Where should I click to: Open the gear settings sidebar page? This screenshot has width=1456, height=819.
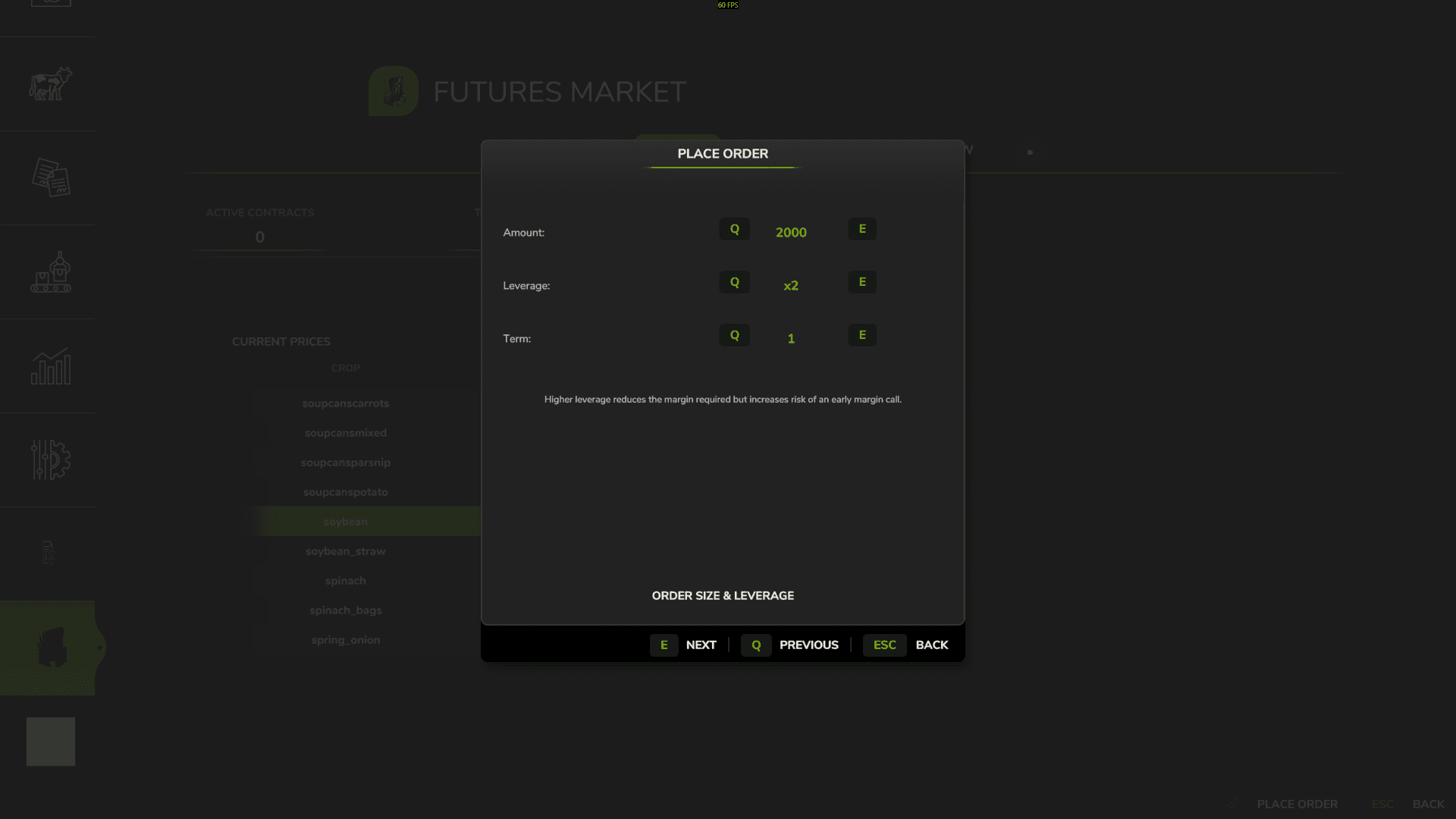[x=51, y=460]
